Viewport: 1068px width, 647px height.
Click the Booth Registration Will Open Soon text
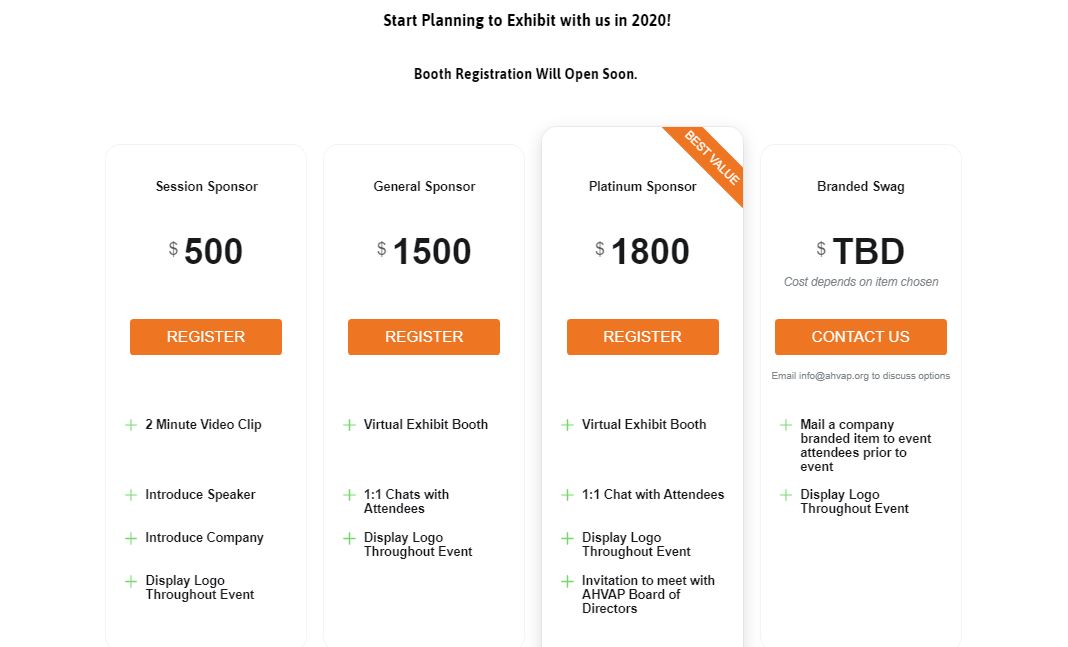[525, 74]
